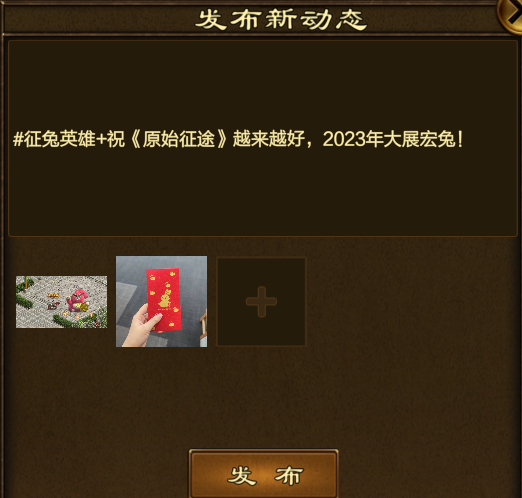Image resolution: width=522 pixels, height=498 pixels.
Task: Click the plus icon to add image
Action: pos(261,301)
